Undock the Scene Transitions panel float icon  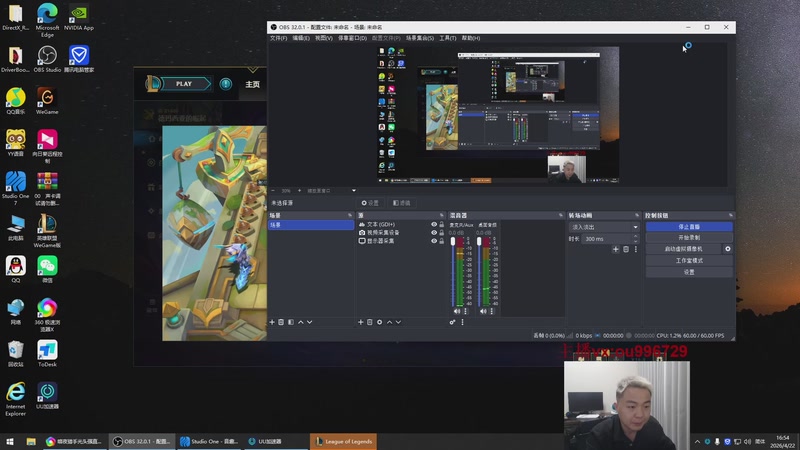[x=637, y=216]
